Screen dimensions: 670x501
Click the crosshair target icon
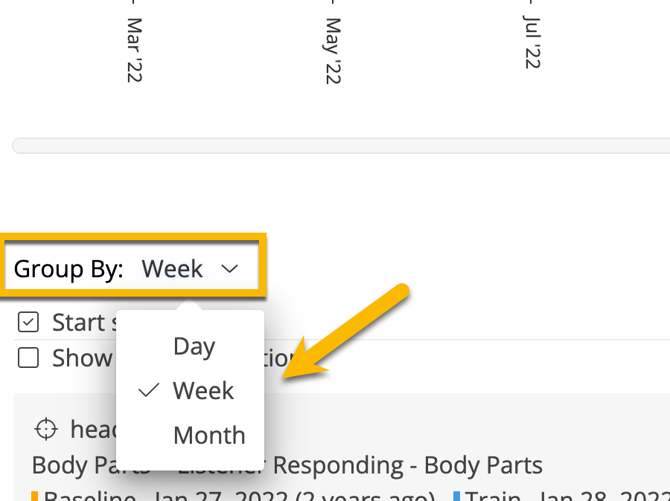click(x=46, y=430)
